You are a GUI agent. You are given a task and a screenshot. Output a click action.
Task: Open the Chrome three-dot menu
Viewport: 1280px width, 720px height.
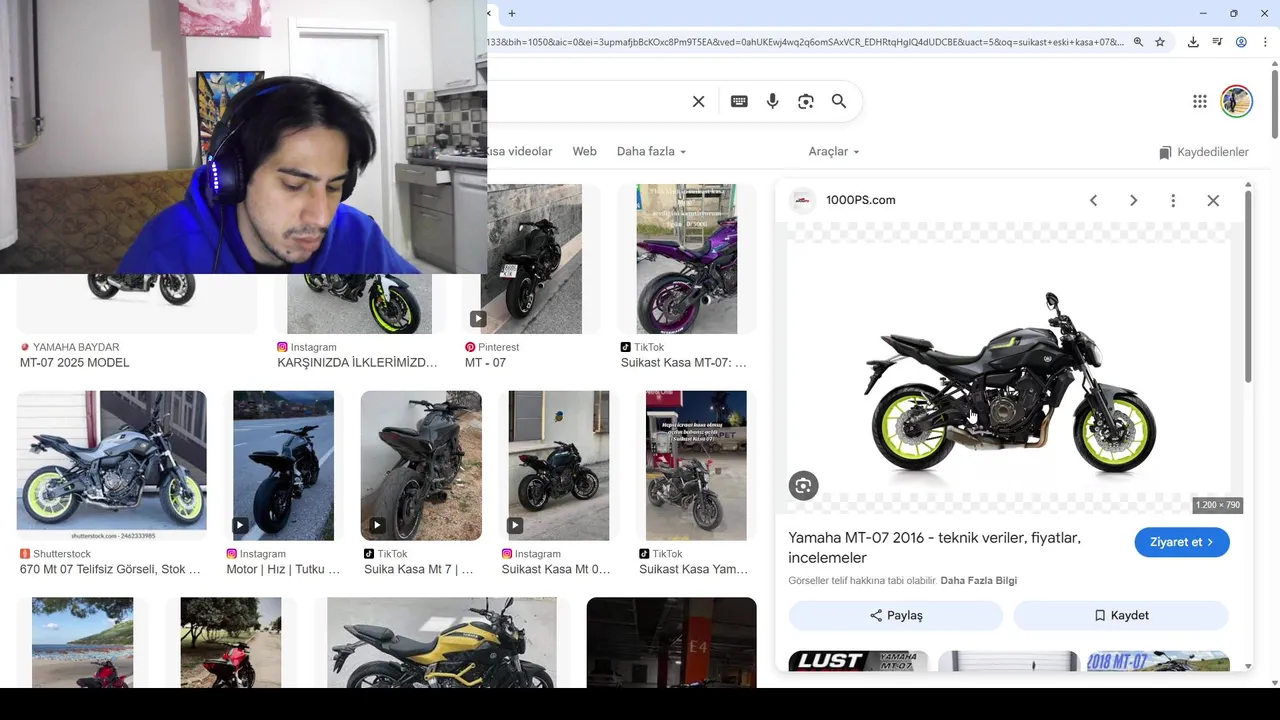tap(1265, 42)
